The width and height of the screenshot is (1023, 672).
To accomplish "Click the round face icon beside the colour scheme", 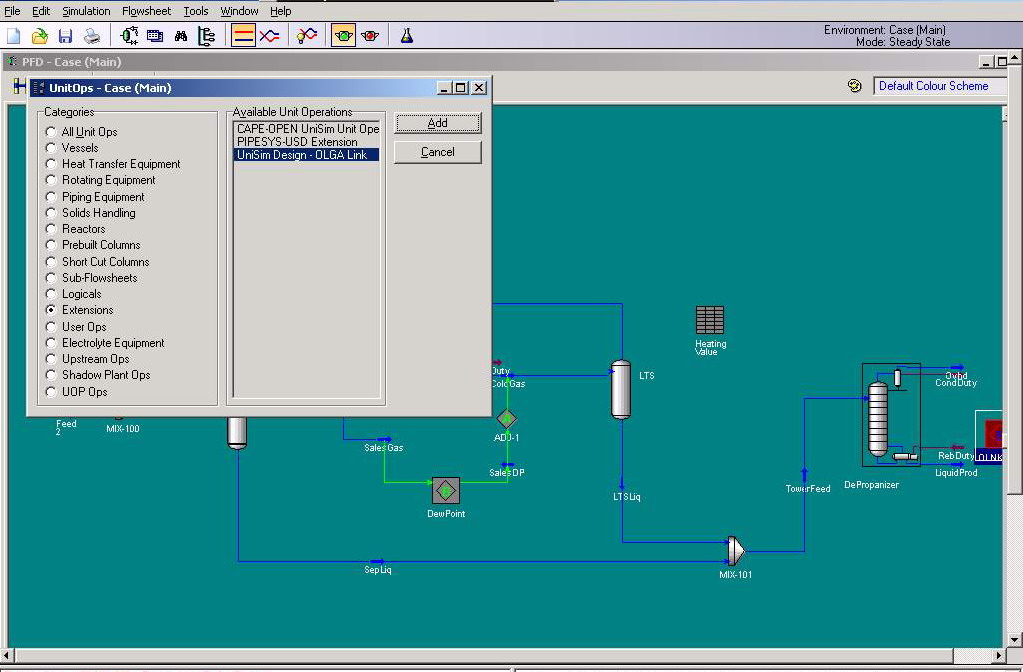I will point(855,85).
